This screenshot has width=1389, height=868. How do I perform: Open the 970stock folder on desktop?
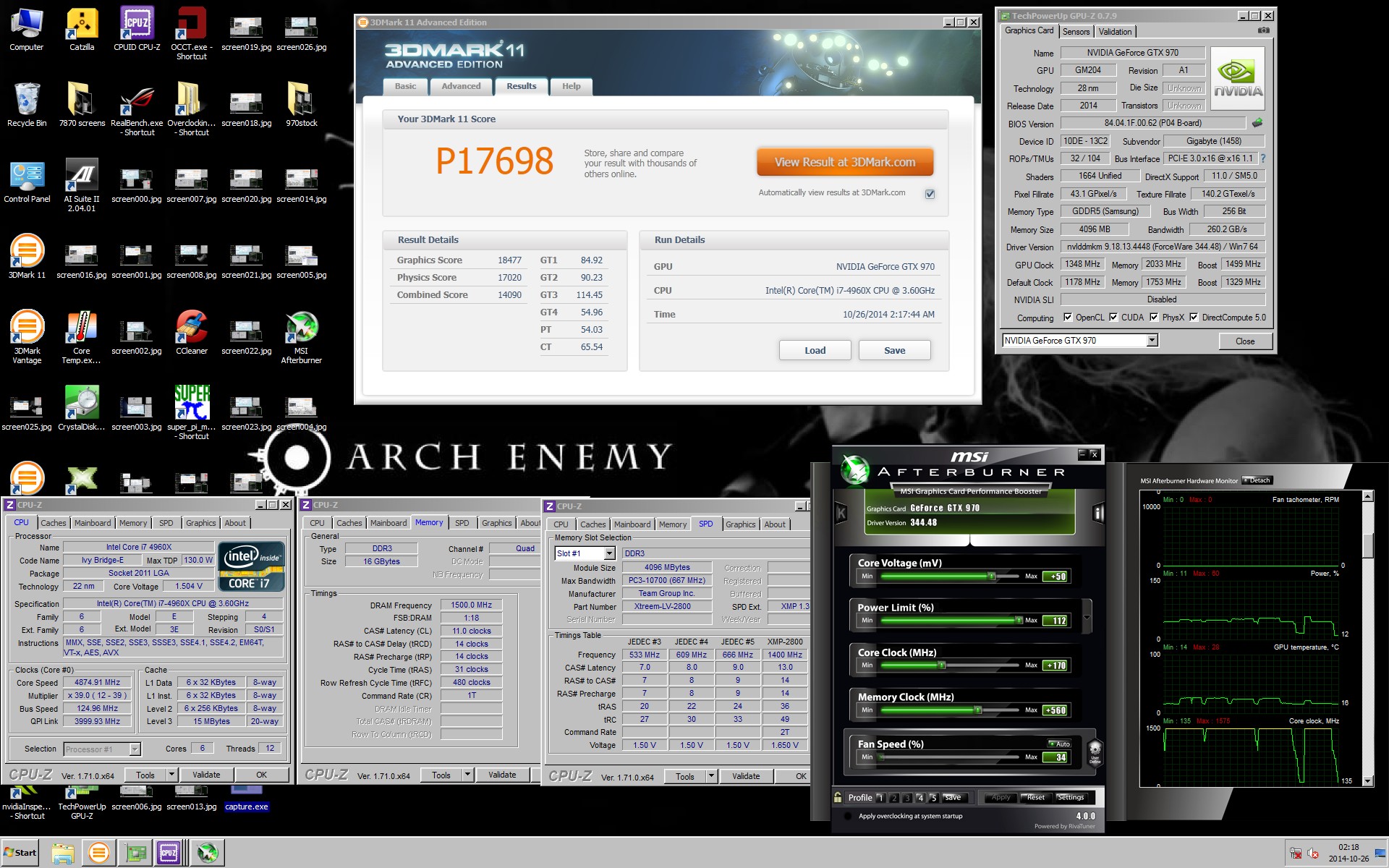coord(302,105)
